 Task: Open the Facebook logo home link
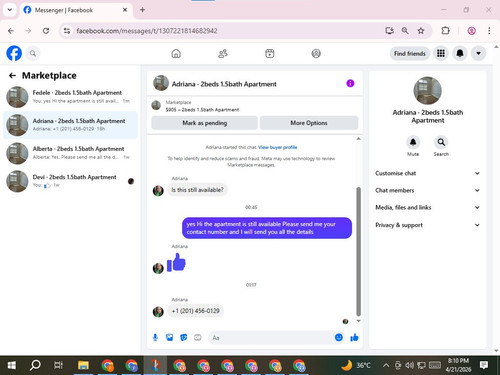pyautogui.click(x=14, y=53)
